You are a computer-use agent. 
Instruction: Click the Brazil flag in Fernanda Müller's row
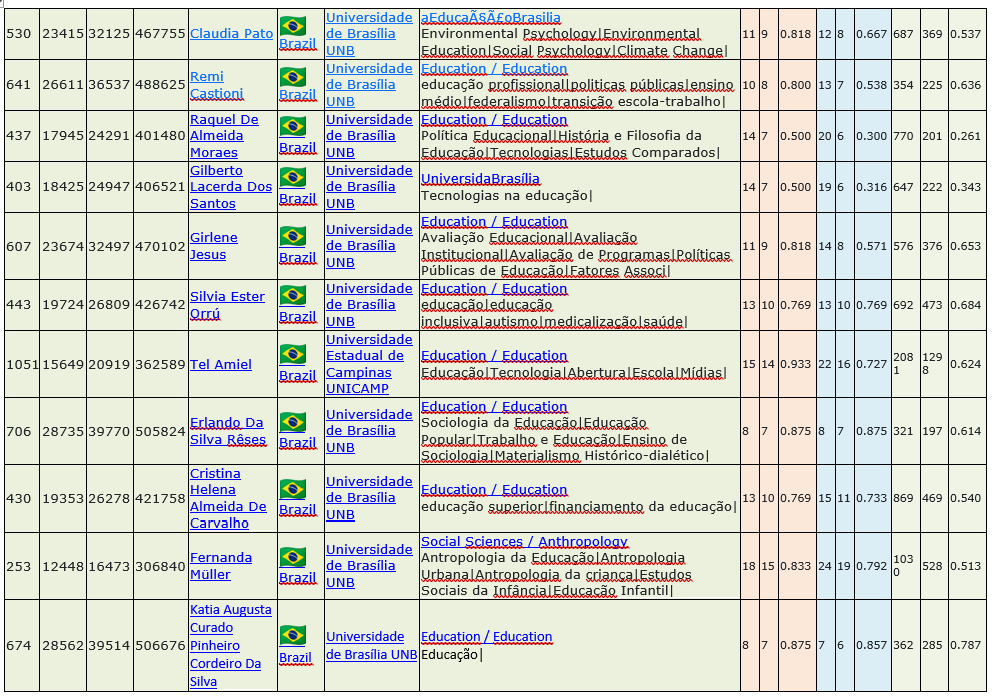pos(293,556)
